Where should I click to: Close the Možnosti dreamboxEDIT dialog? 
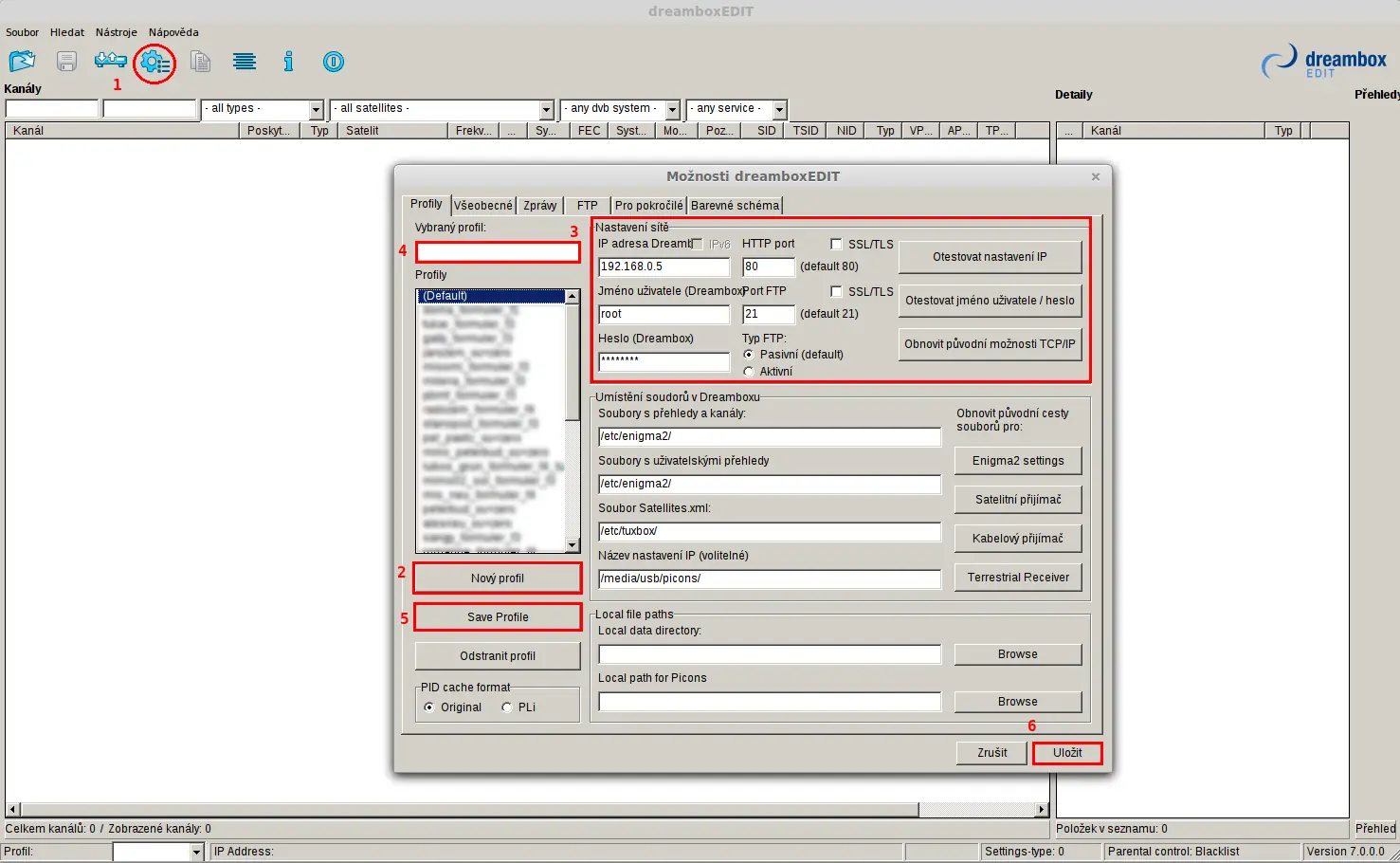click(x=1096, y=176)
